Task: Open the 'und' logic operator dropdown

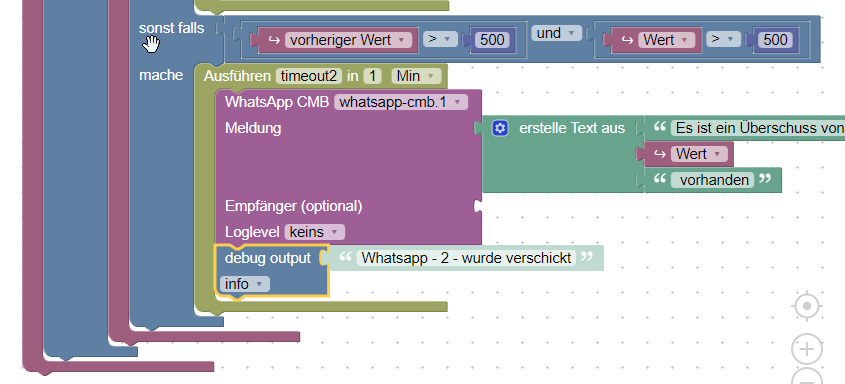Action: coord(557,33)
